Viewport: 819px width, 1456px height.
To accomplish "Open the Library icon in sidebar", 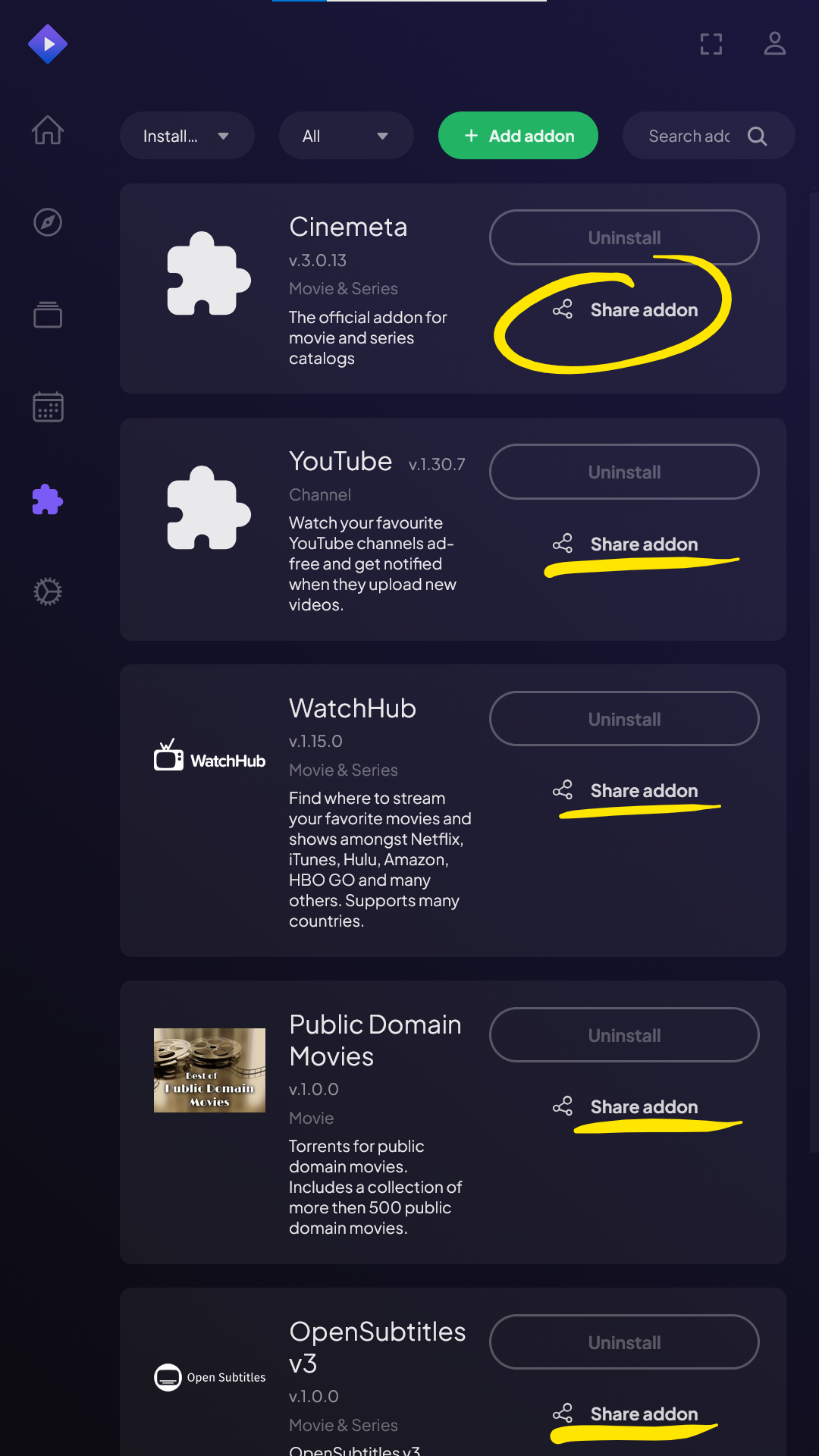I will 48,314.
